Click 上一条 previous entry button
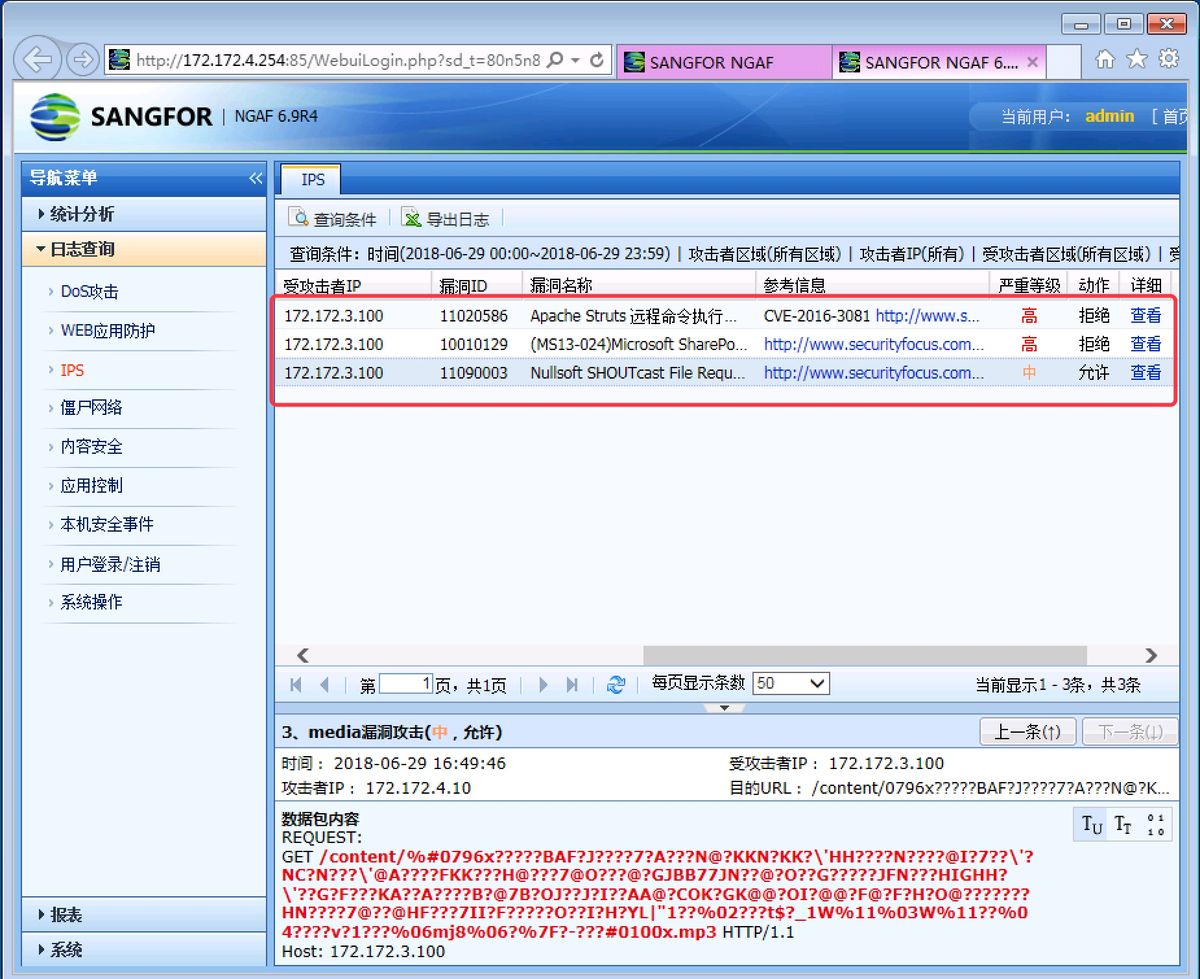Screen dimensions: 1200x979 [1027, 732]
